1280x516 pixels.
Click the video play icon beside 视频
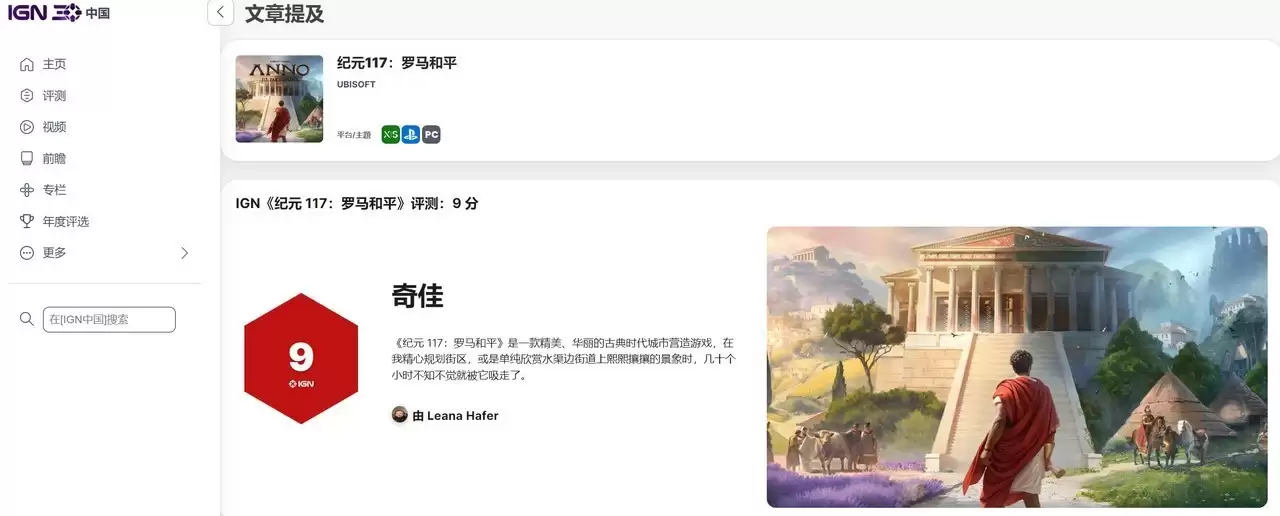[27, 127]
